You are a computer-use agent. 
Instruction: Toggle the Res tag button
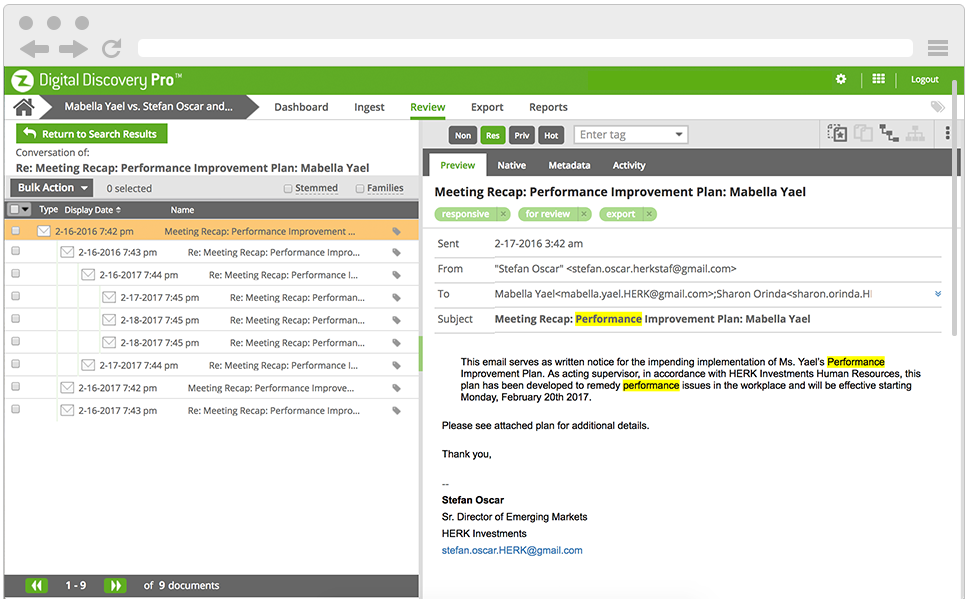(x=493, y=135)
